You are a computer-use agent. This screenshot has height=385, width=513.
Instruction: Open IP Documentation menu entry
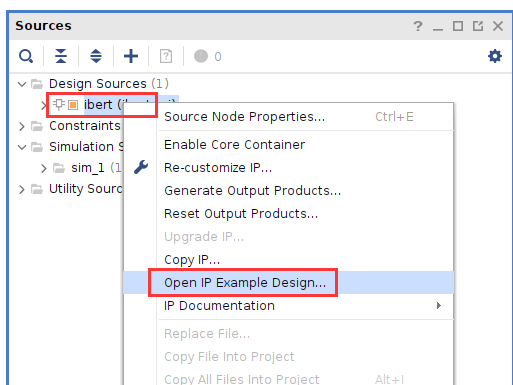coord(289,305)
